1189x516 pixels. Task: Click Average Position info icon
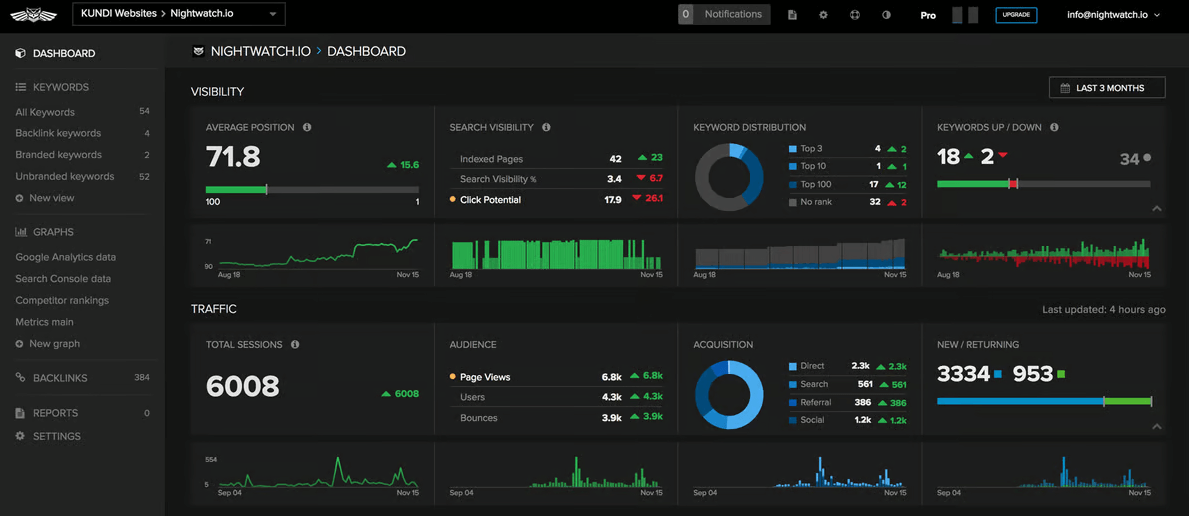click(307, 127)
